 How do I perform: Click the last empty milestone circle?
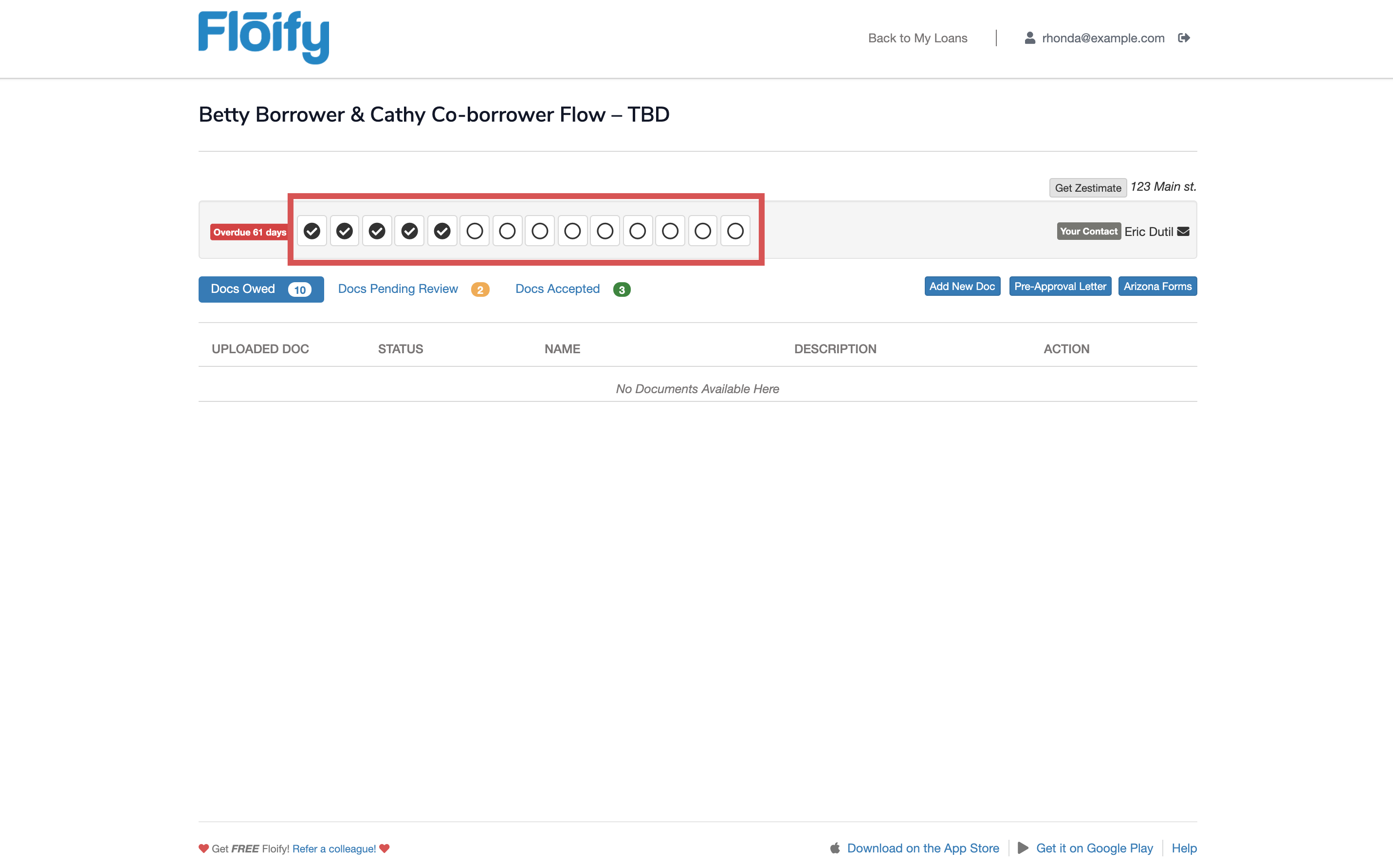pos(735,231)
